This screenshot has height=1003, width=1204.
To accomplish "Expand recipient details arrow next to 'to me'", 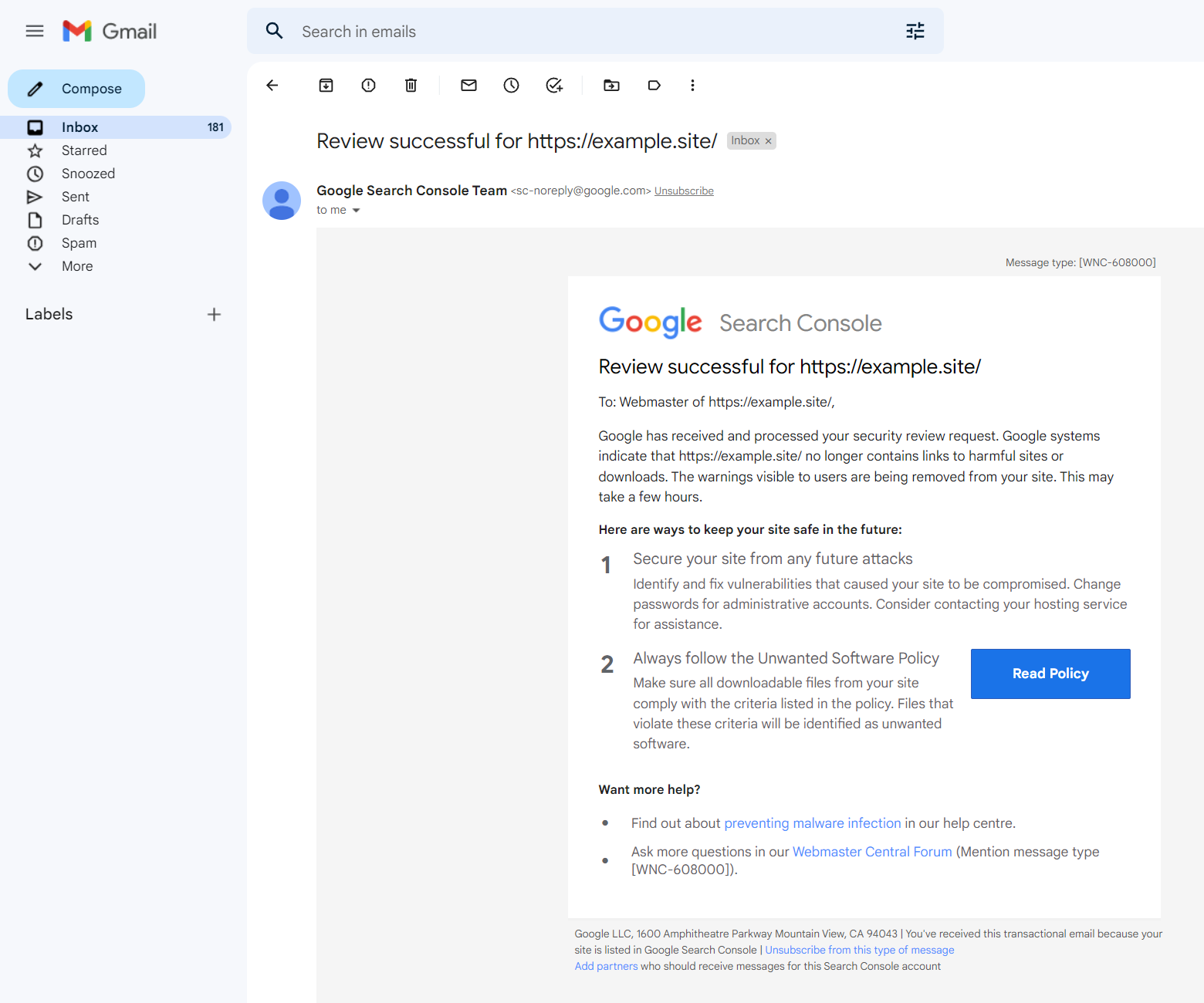I will 356,210.
